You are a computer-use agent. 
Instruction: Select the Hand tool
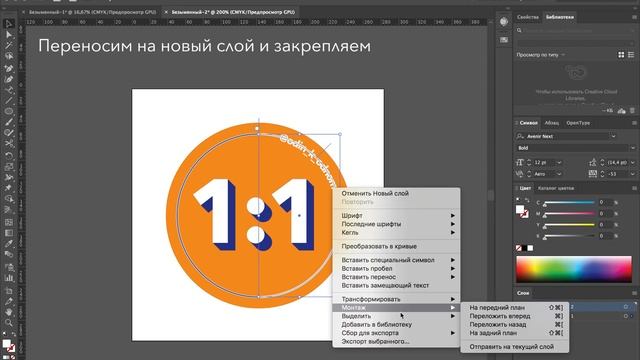(x=9, y=312)
